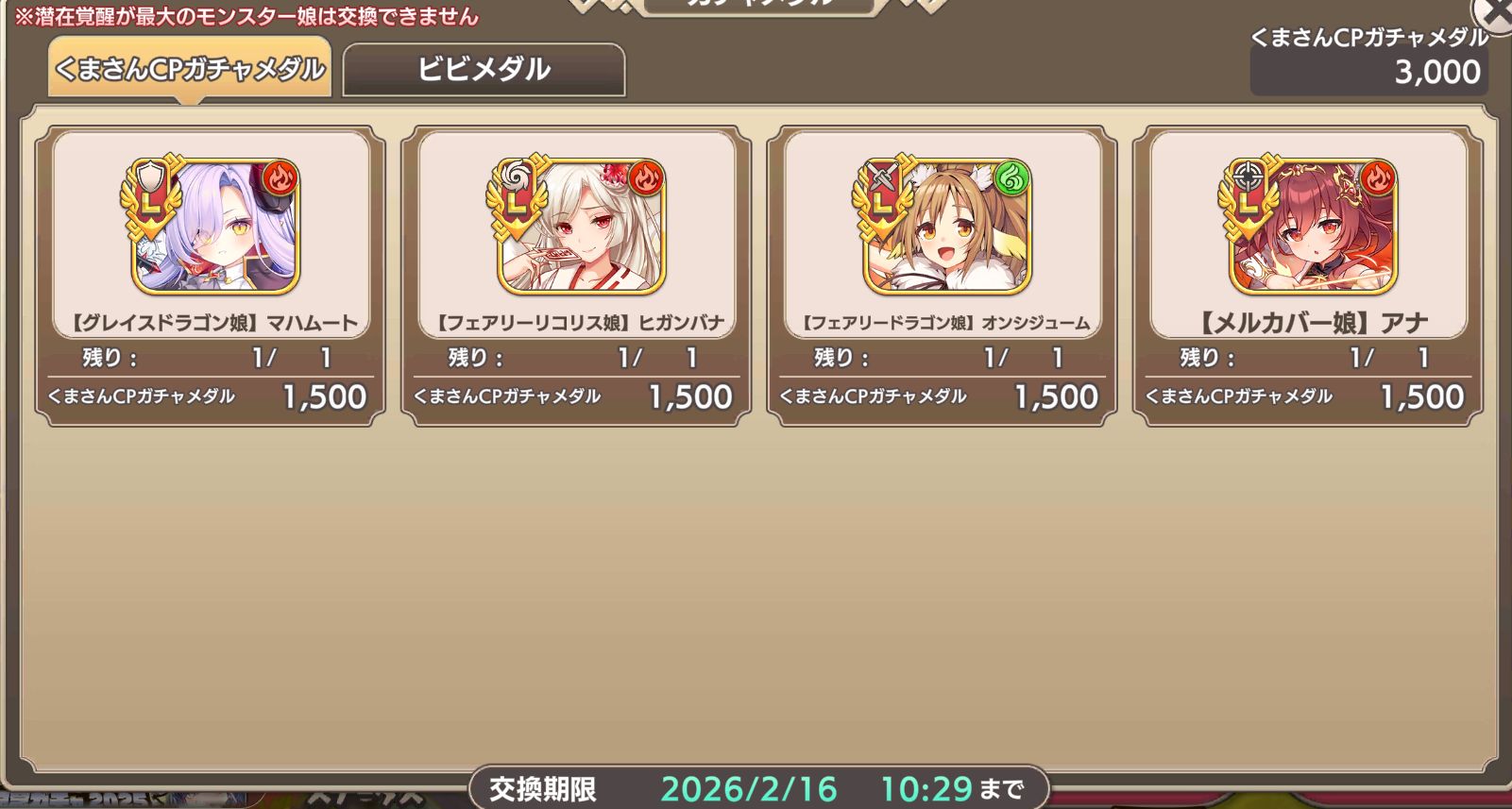Exchange 1,500 medals for ヒガンバナ
The height and width of the screenshot is (809, 1512).
pos(576,396)
